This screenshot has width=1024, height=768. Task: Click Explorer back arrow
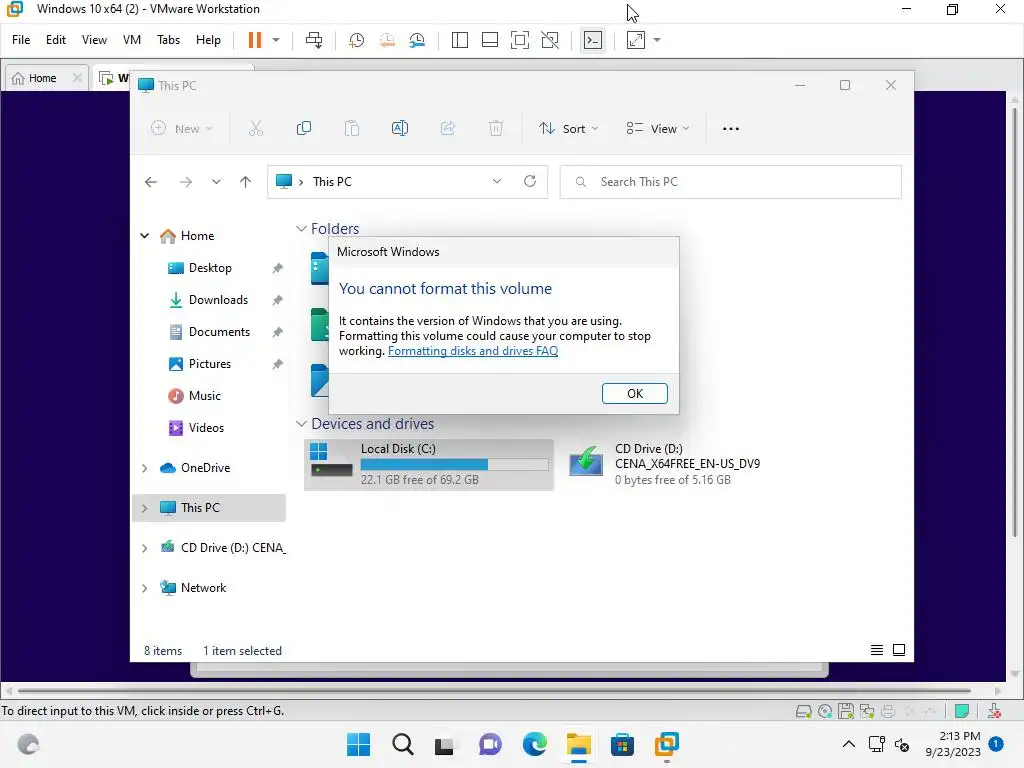(151, 182)
